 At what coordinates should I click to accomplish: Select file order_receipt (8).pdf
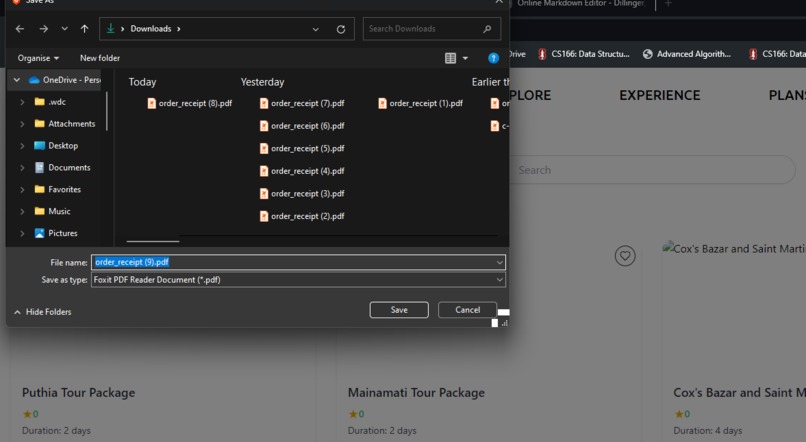click(190, 103)
